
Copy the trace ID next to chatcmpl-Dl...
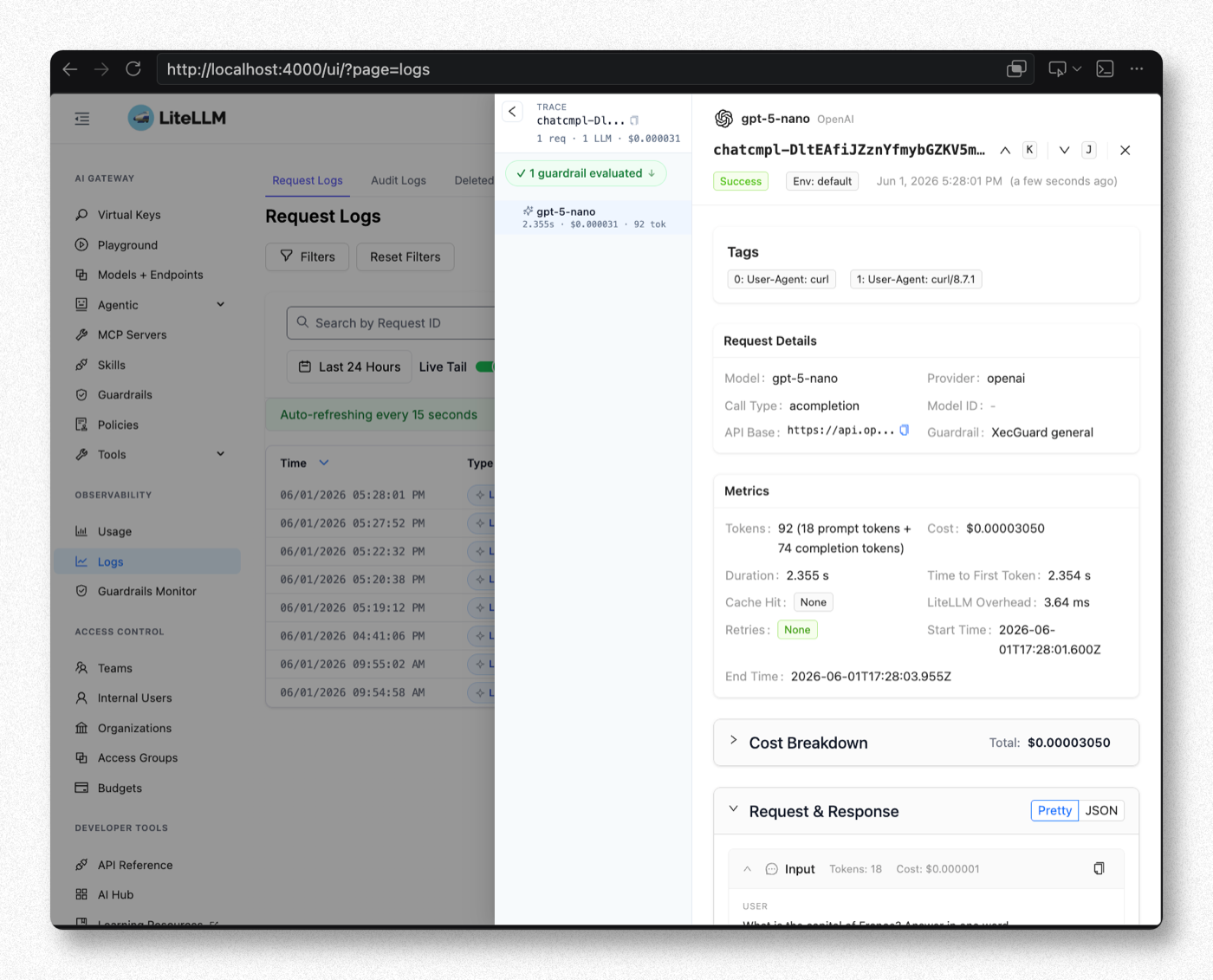pos(634,120)
